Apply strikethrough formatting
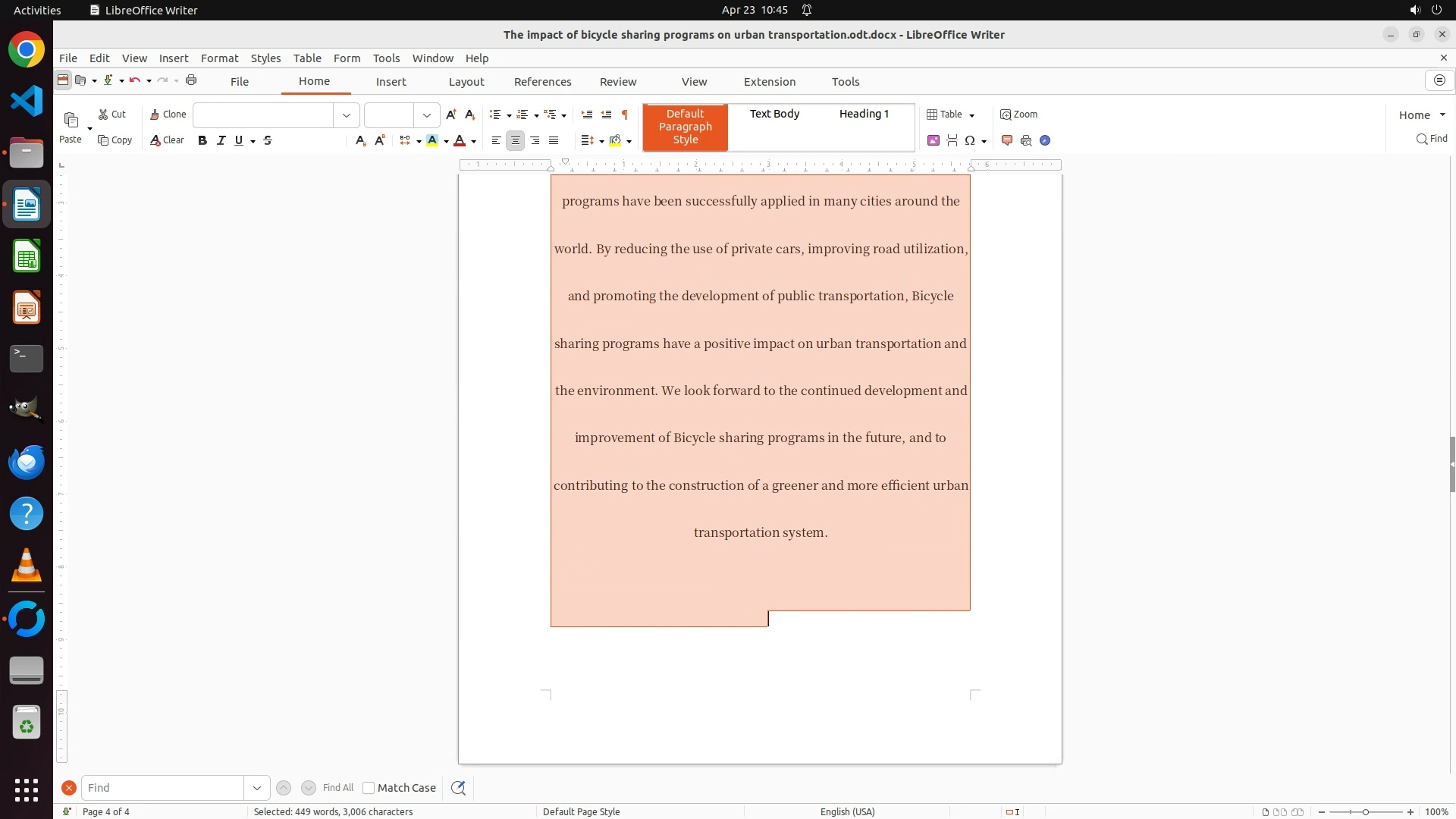 [268, 140]
